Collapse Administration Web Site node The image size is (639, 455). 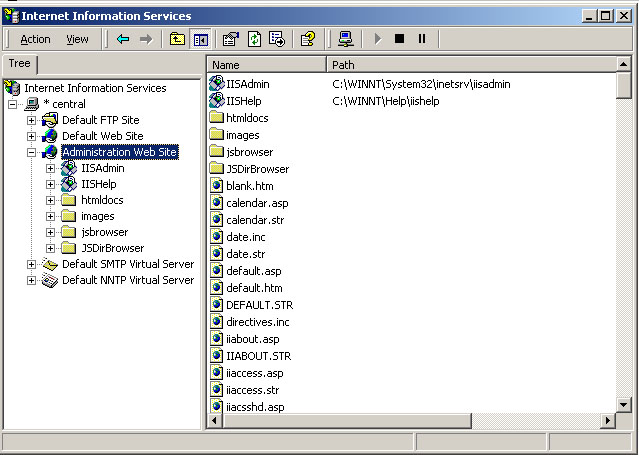point(31,152)
